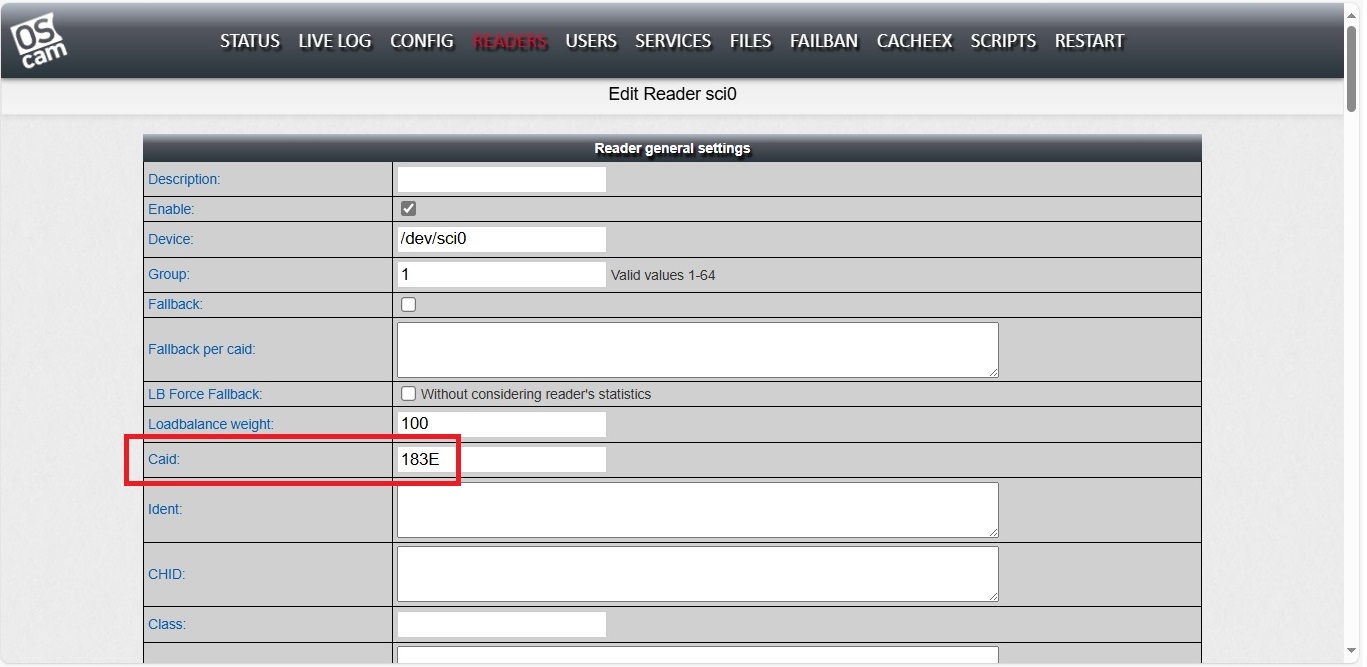Select the Caid field containing 183E
The image size is (1367, 667).
tap(501, 460)
